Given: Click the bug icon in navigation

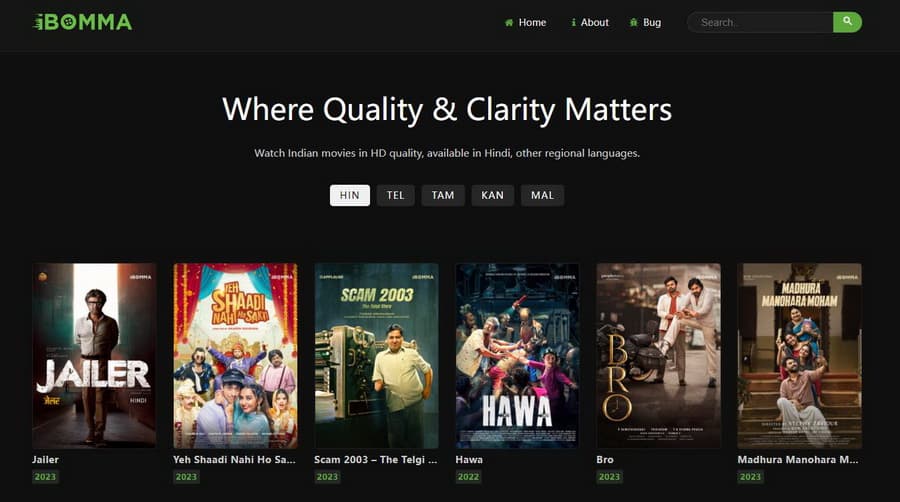Looking at the screenshot, I should pyautogui.click(x=634, y=22).
